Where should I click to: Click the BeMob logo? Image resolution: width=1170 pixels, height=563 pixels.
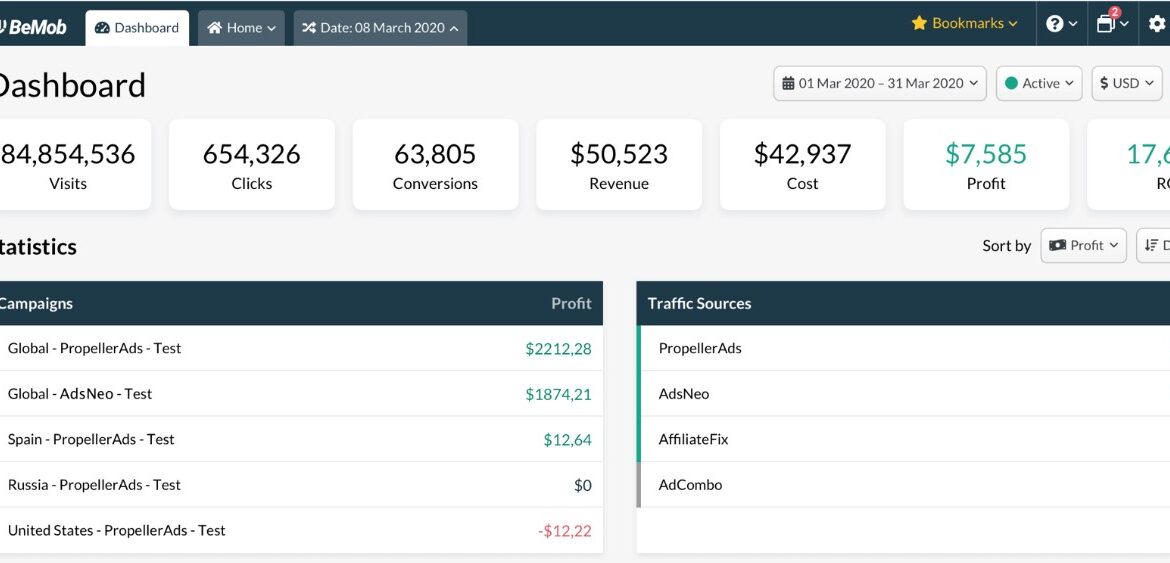click(x=33, y=28)
